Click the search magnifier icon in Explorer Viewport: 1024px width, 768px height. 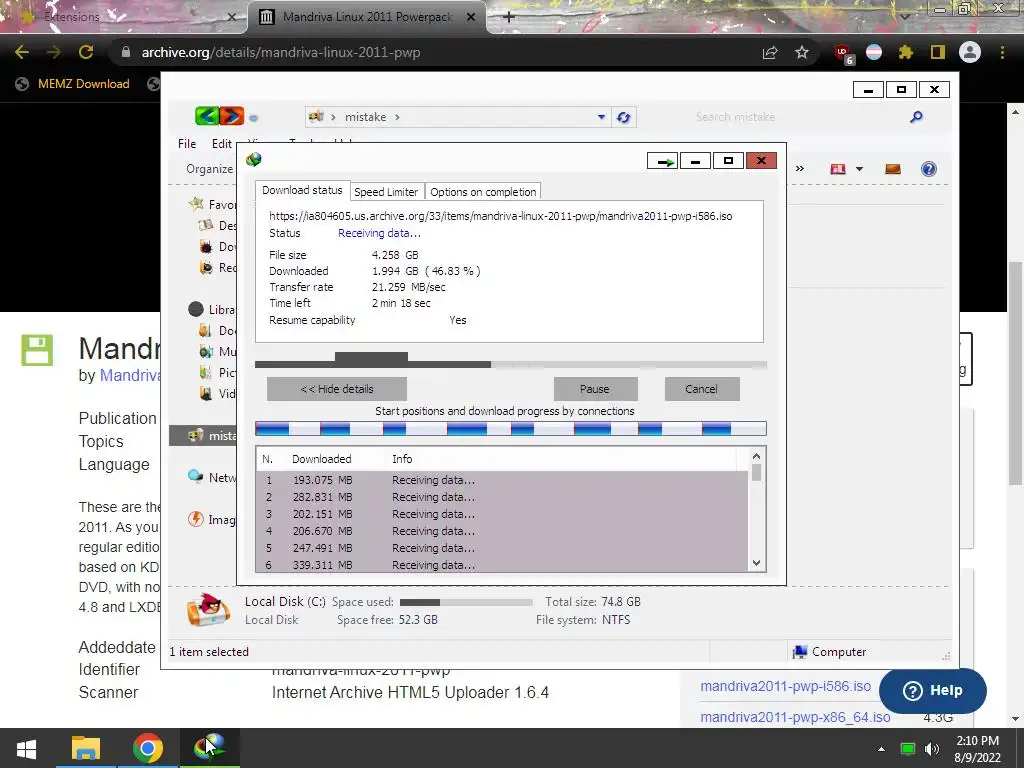coord(916,117)
